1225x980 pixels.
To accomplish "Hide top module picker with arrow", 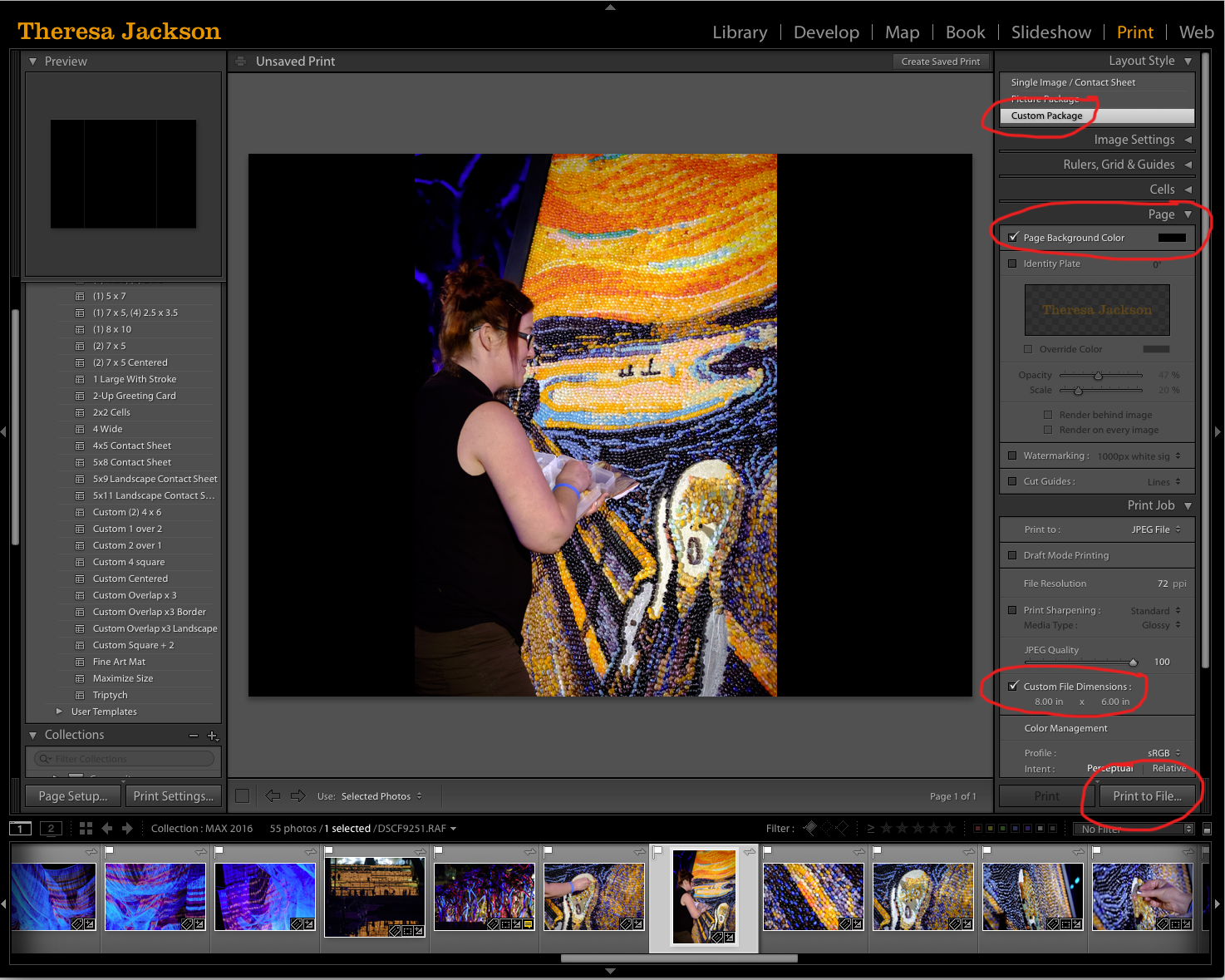I will click(x=611, y=7).
